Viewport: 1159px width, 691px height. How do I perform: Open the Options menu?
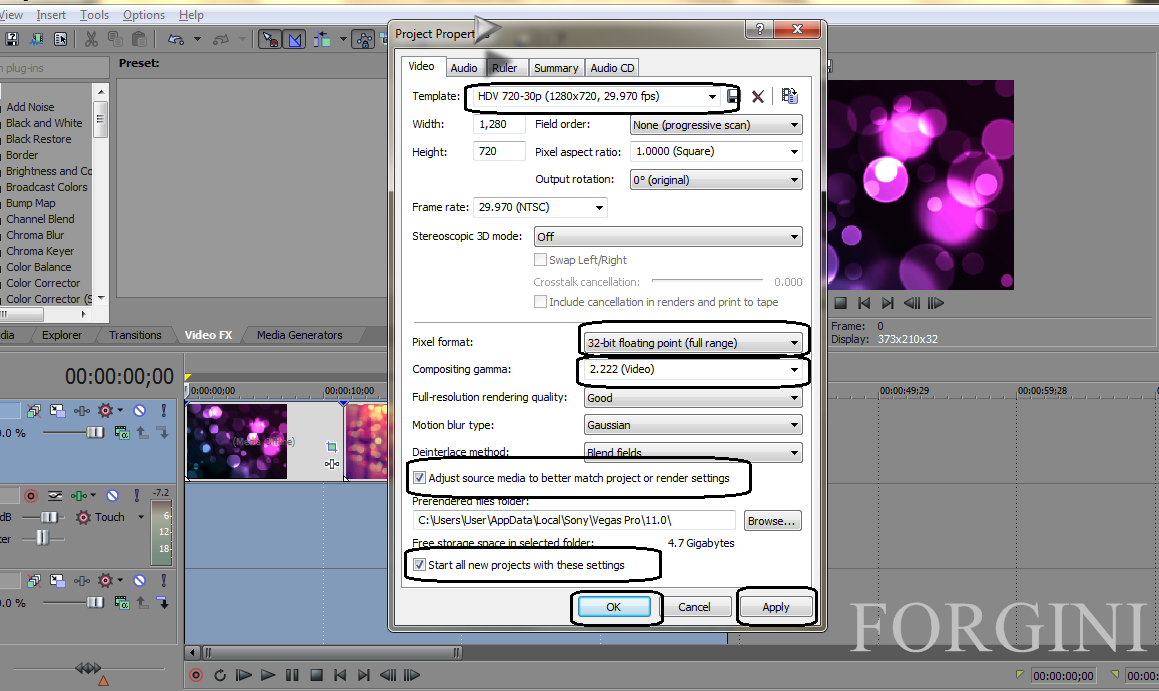tap(143, 14)
